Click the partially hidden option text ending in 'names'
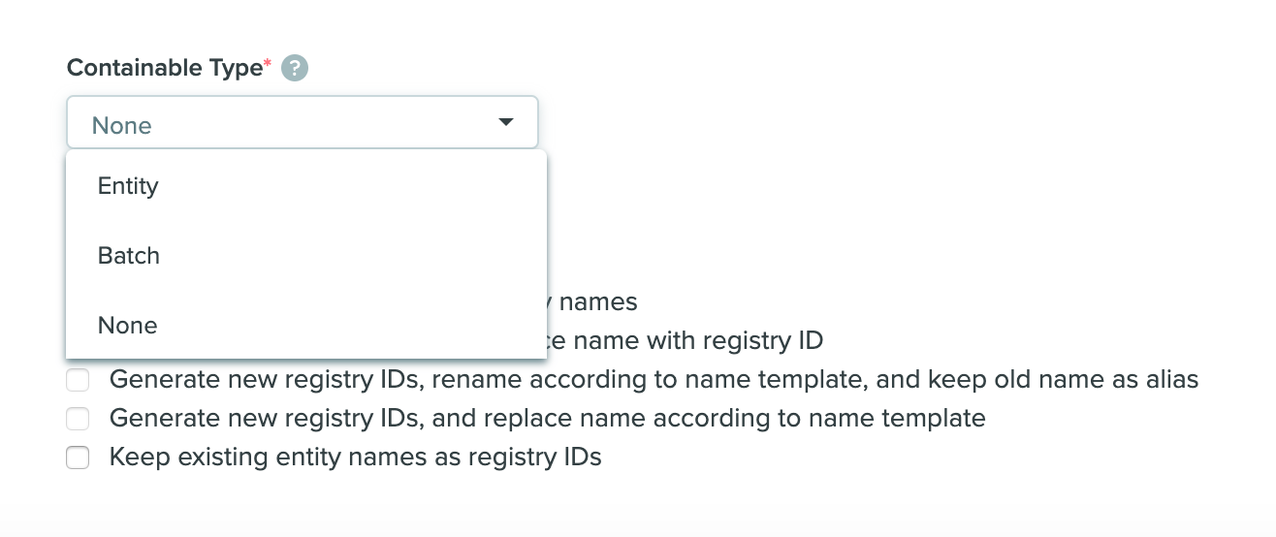This screenshot has height=537, width=1276. 598,302
